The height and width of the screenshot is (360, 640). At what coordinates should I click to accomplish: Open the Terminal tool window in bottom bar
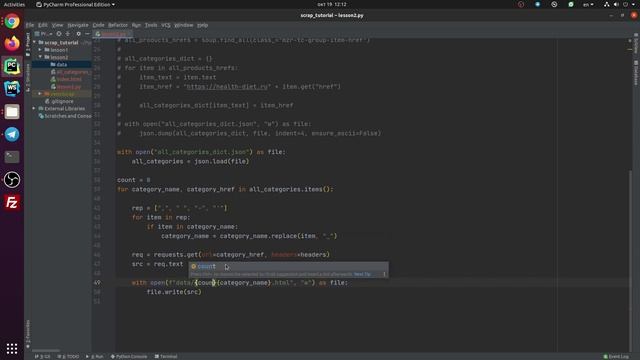(x=166, y=356)
